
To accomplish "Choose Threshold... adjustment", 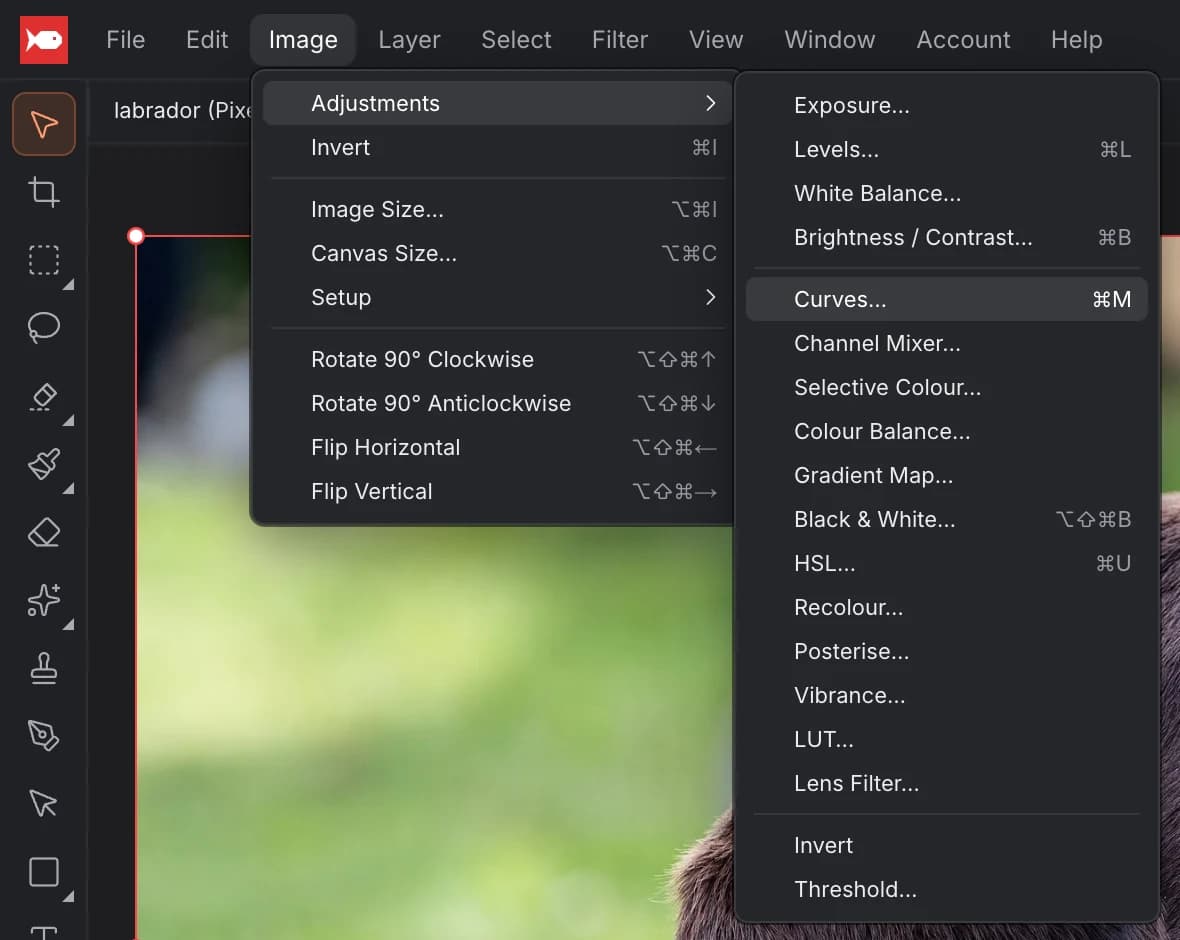I will coord(947,889).
